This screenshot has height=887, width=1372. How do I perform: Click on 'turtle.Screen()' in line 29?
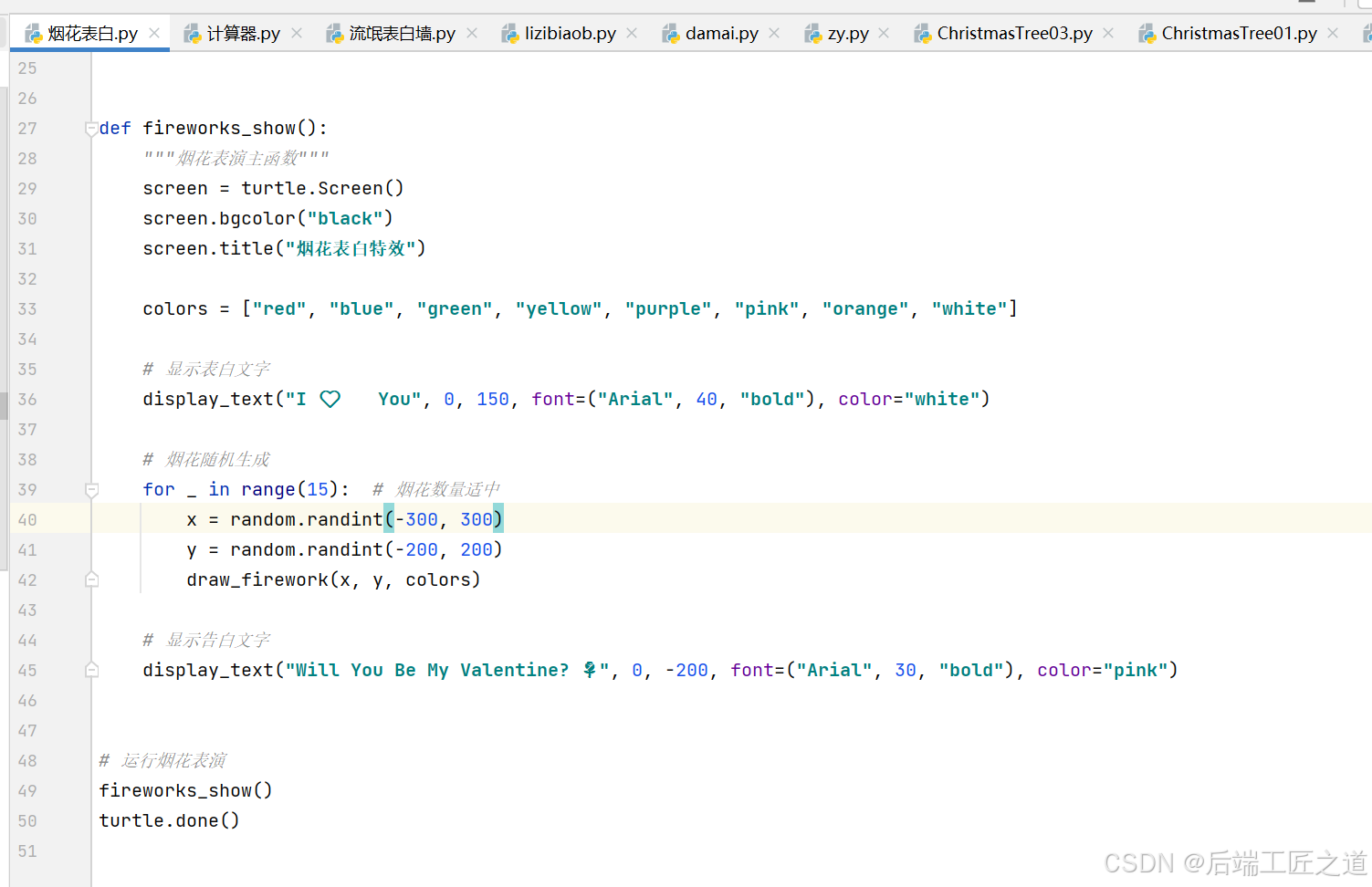(x=322, y=189)
